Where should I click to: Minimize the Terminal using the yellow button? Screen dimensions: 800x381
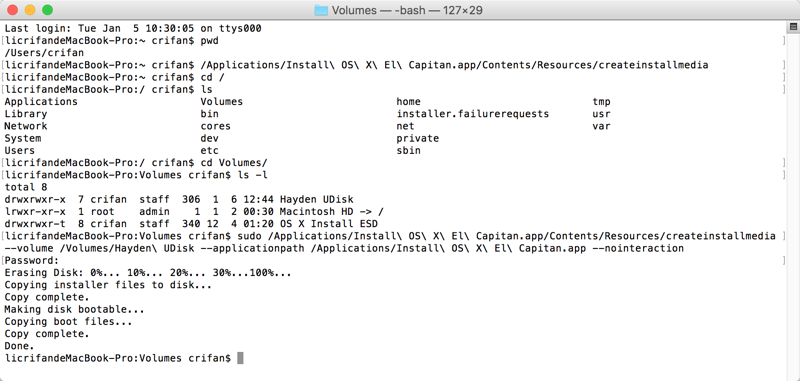30,10
